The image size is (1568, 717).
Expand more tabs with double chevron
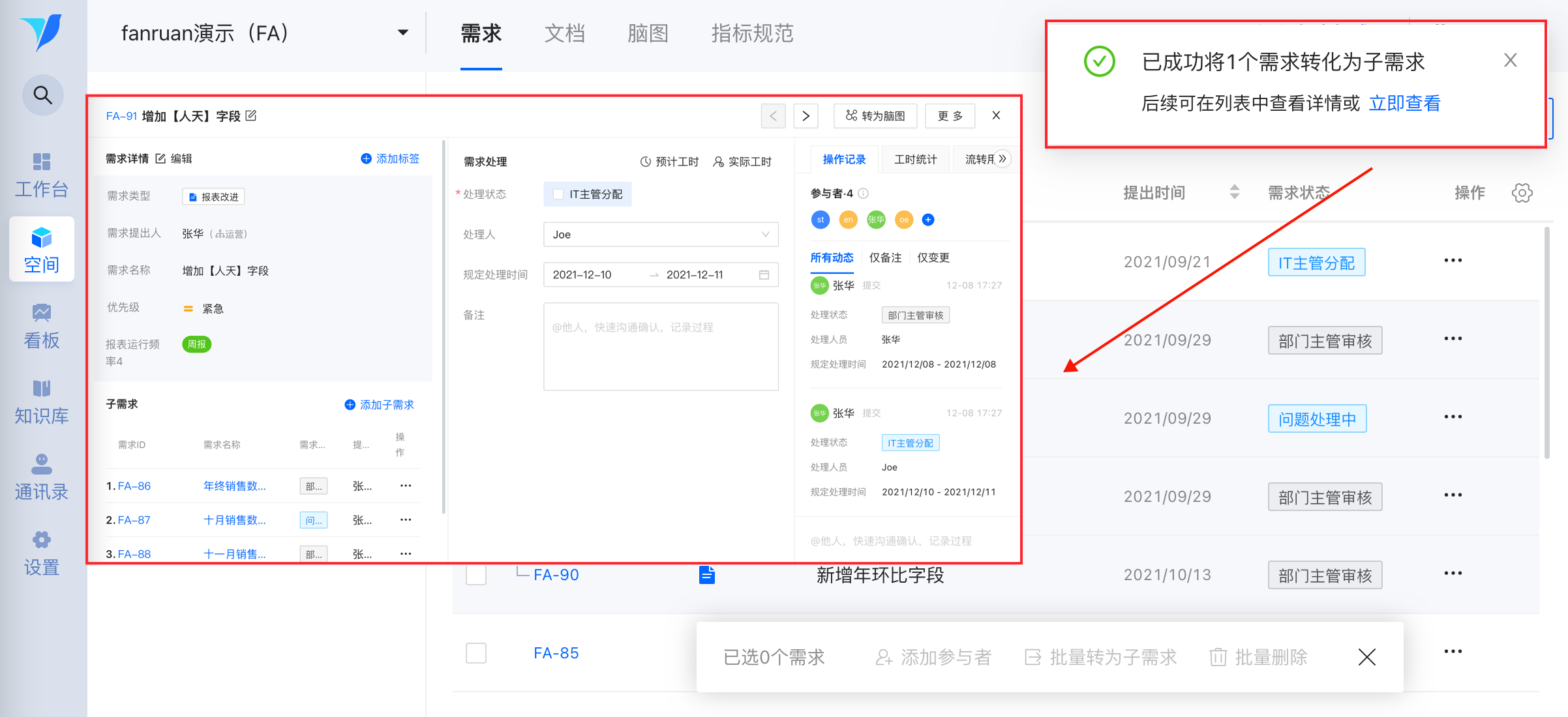[x=1003, y=159]
